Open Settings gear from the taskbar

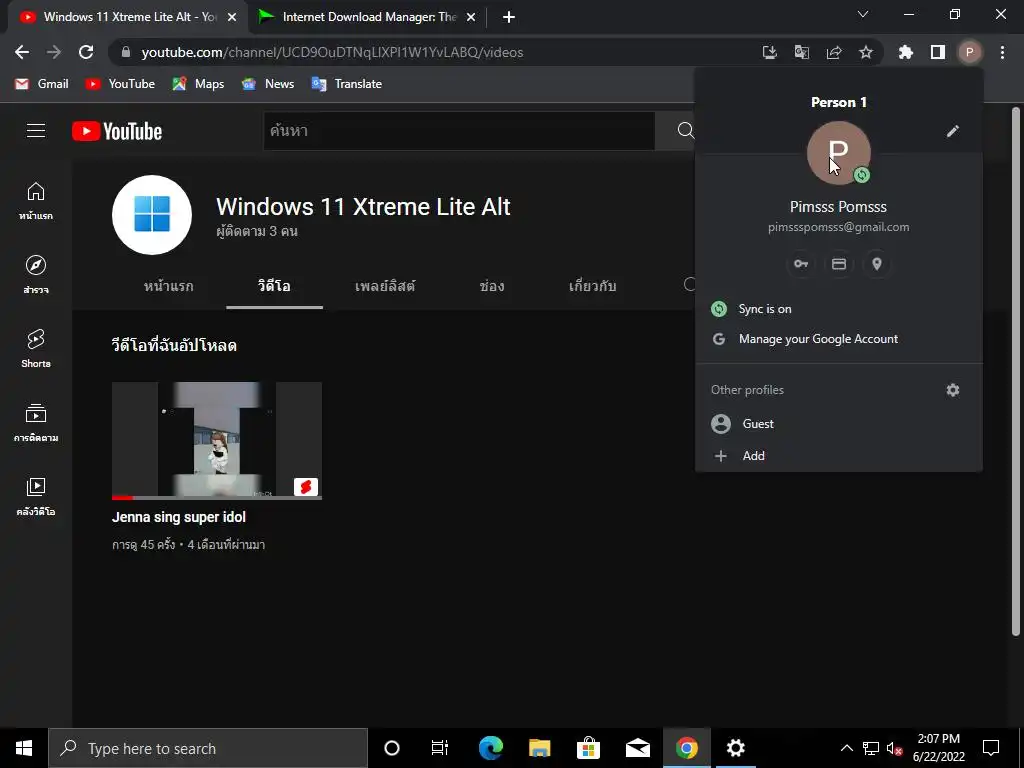click(735, 748)
